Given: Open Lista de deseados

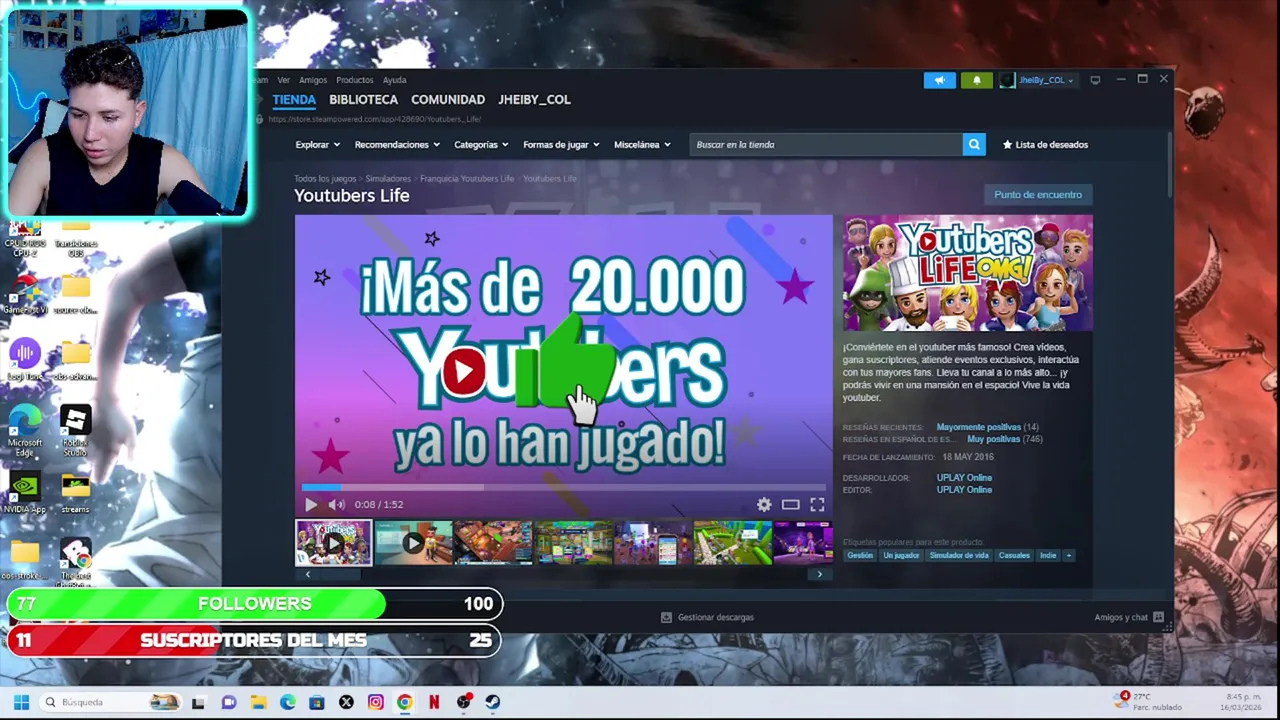Looking at the screenshot, I should pos(1045,145).
